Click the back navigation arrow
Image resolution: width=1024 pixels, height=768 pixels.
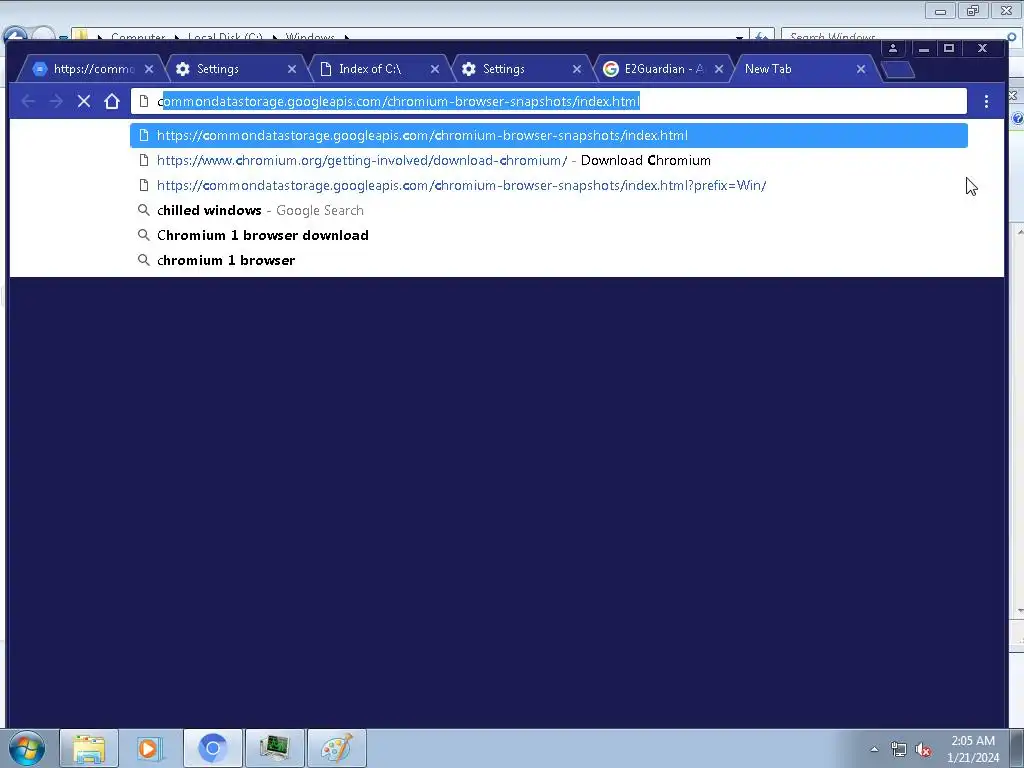tap(28, 101)
